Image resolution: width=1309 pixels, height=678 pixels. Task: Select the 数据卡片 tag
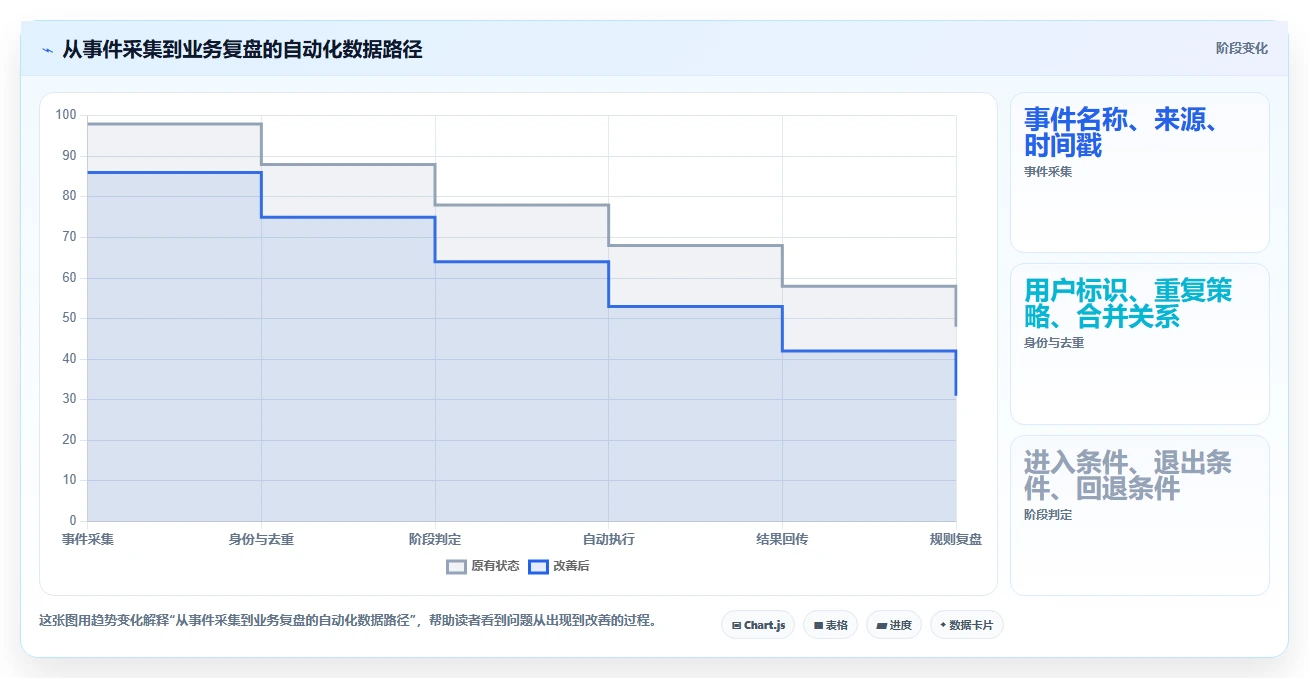[x=967, y=625]
